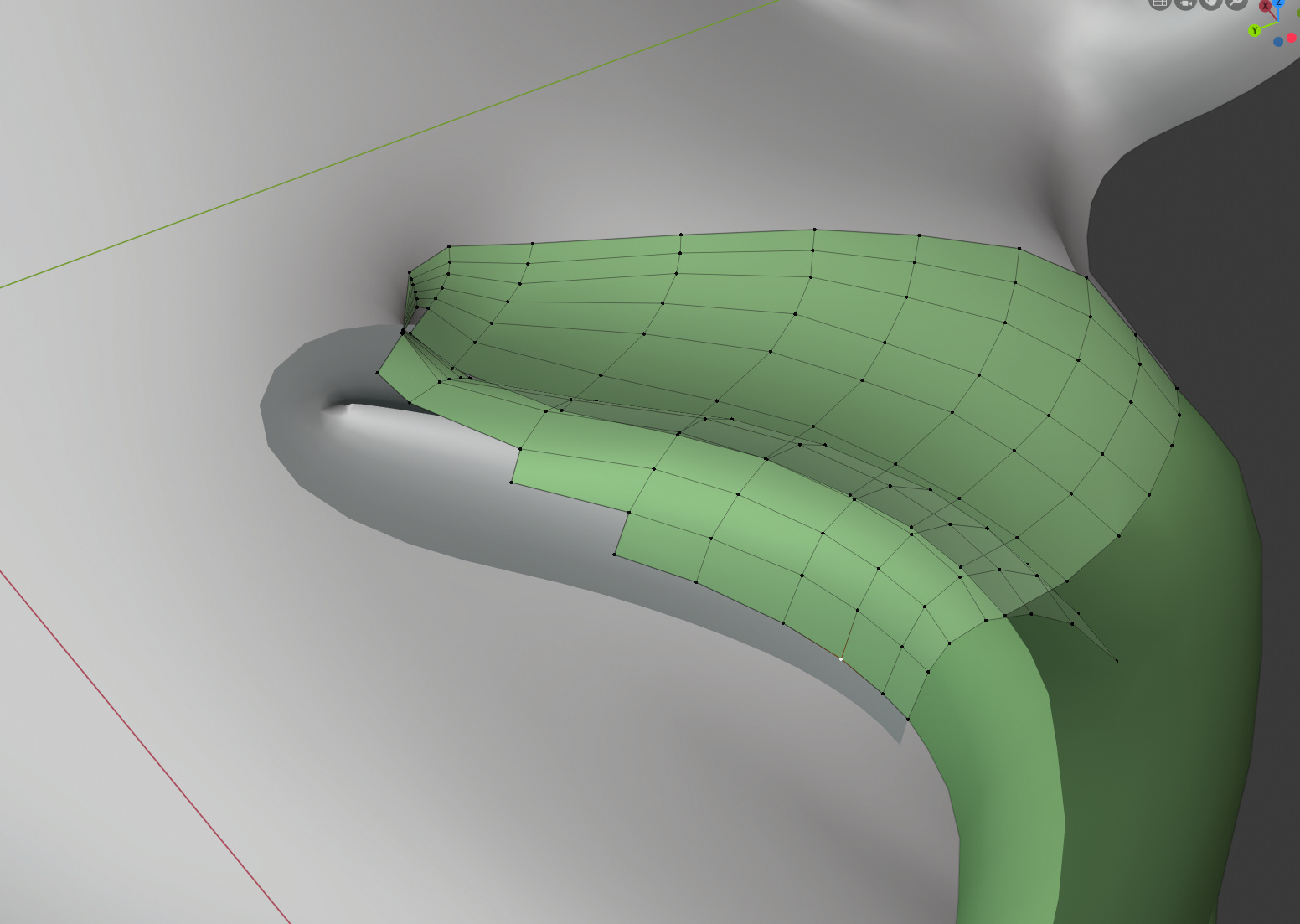Toggle perspective/orthographic view grid icon
The height and width of the screenshot is (924, 1300).
(x=1160, y=3)
